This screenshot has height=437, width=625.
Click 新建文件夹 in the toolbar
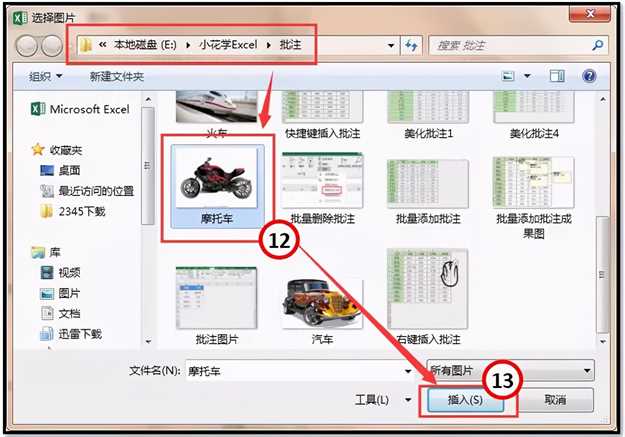pos(117,76)
